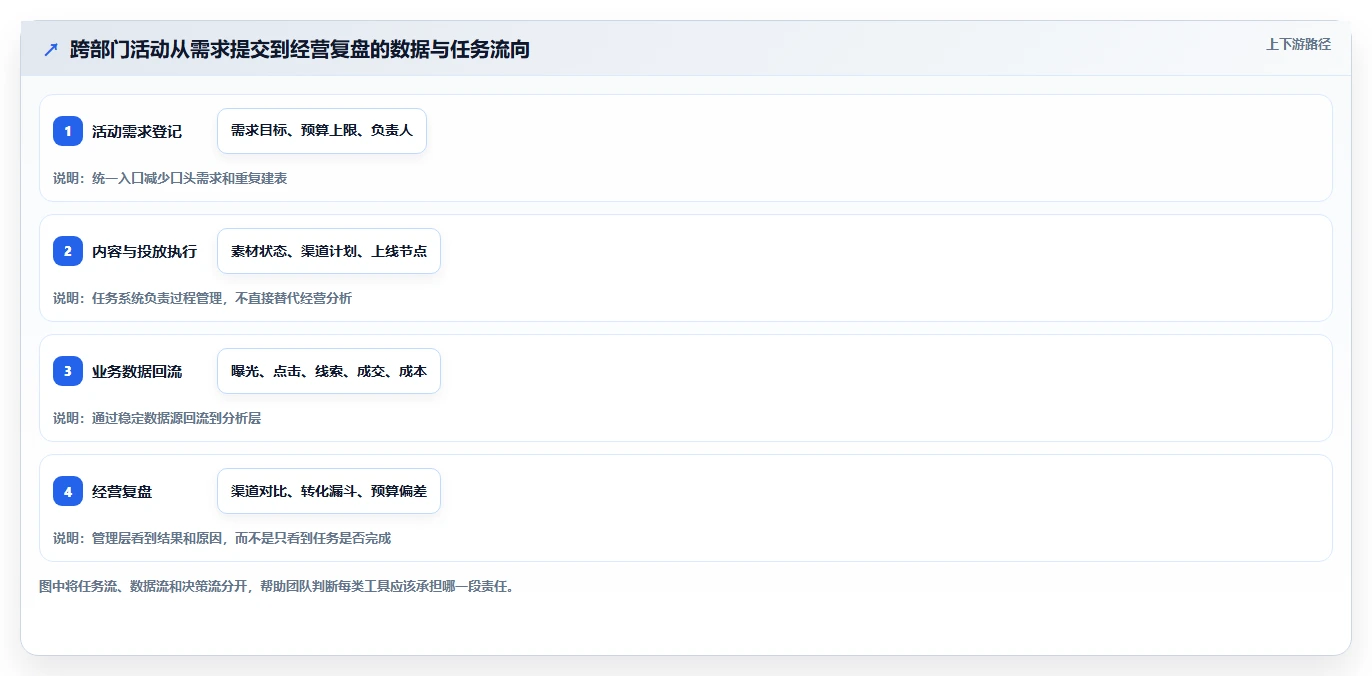The width and height of the screenshot is (1372, 676).
Task: Select the 需求目标、预算上限、负责人 chip
Action: click(x=322, y=131)
